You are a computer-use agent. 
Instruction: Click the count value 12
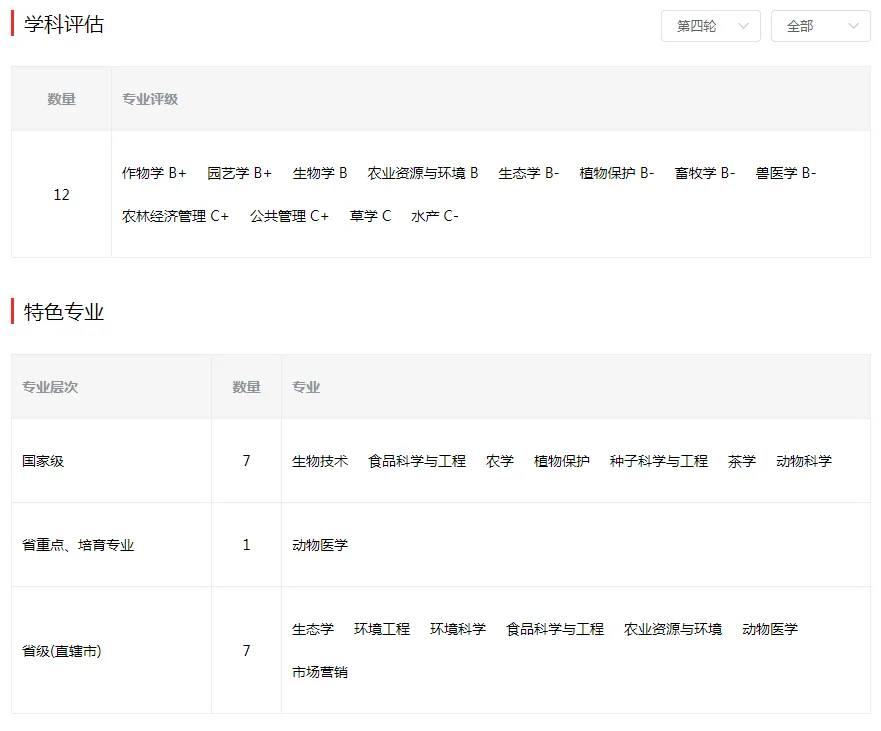coord(61,195)
